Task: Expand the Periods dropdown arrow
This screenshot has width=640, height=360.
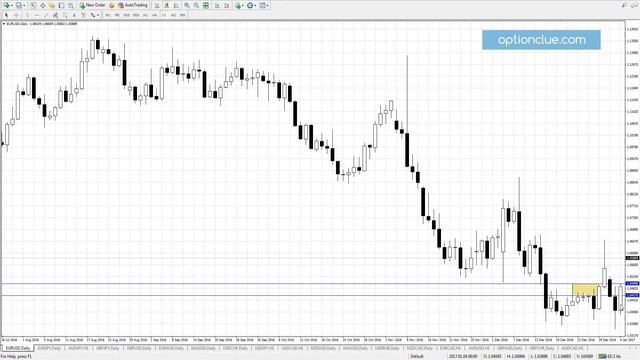Action: (x=256, y=5)
